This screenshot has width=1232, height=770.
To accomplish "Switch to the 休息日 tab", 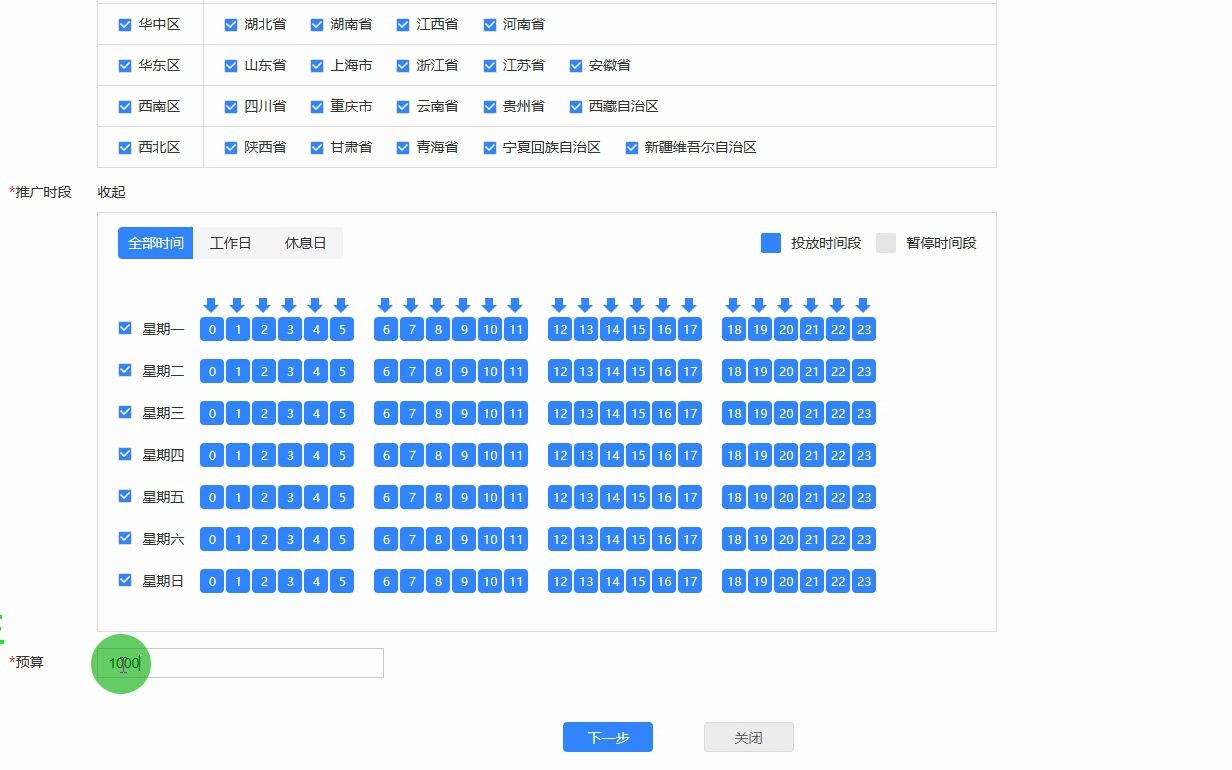I will point(305,243).
